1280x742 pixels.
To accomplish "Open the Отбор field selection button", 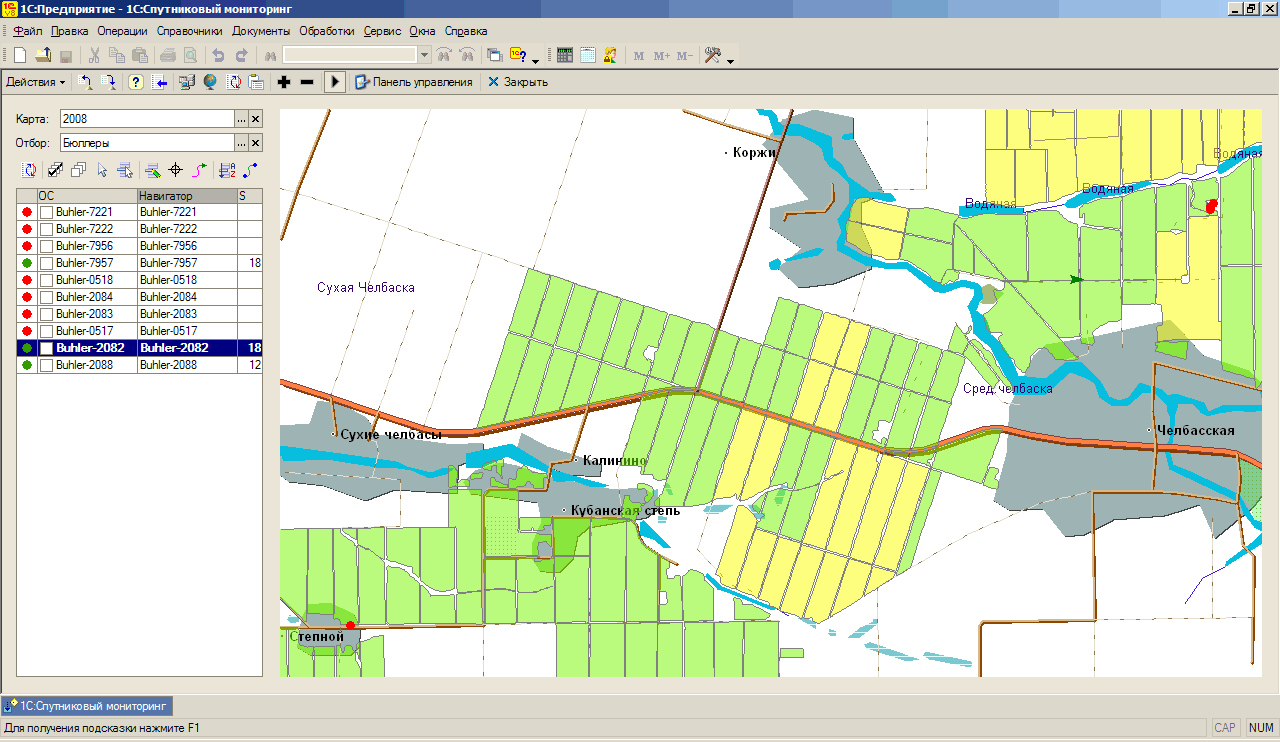I will [241, 142].
